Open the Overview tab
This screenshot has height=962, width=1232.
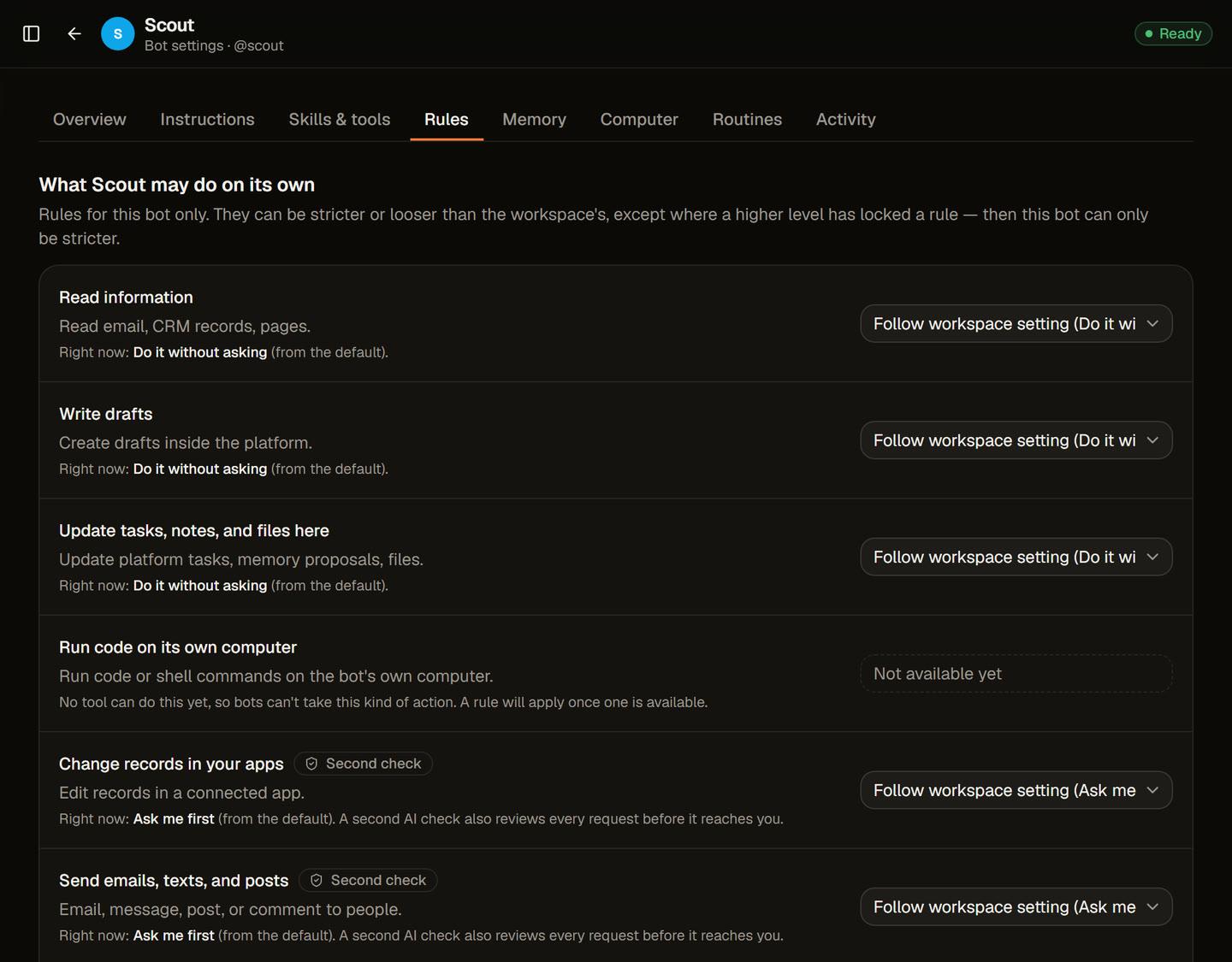89,119
